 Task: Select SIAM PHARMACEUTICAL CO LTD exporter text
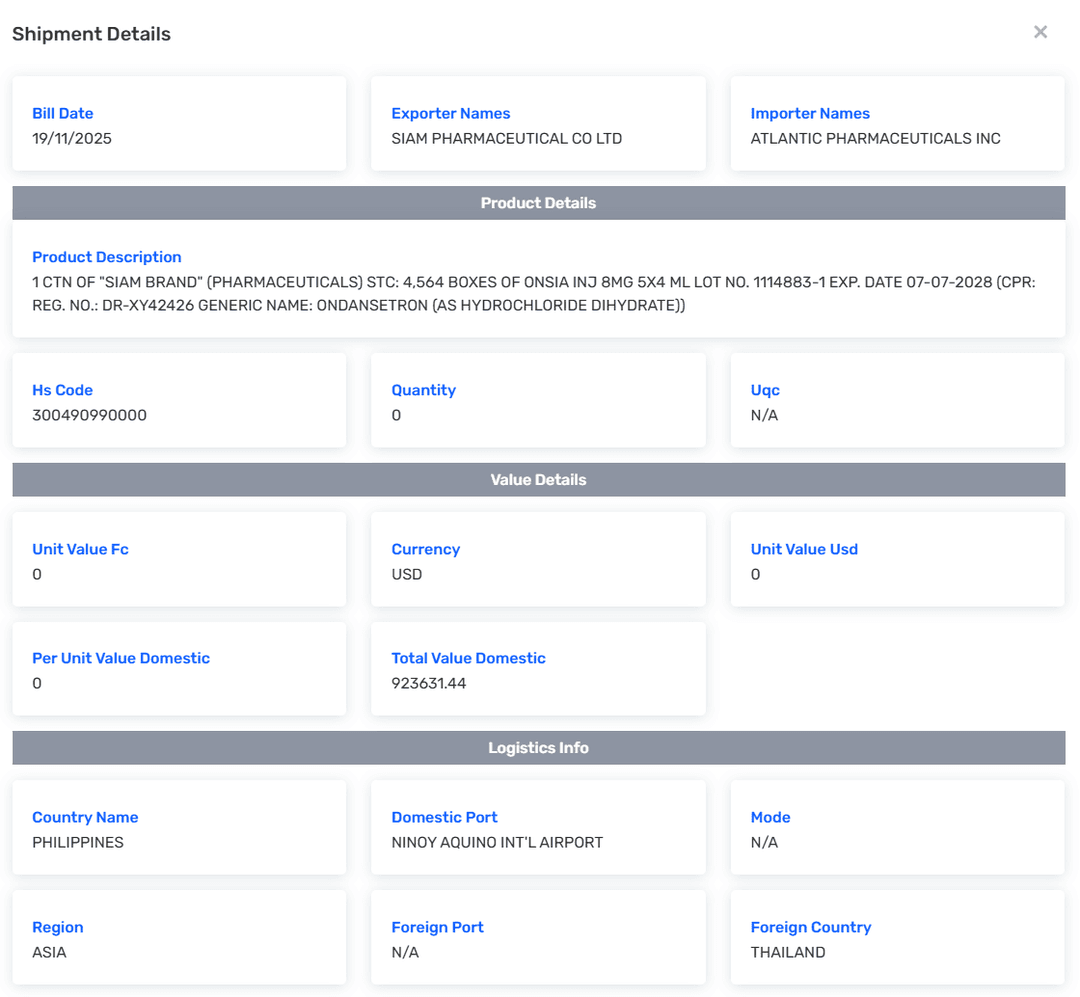[x=506, y=139]
